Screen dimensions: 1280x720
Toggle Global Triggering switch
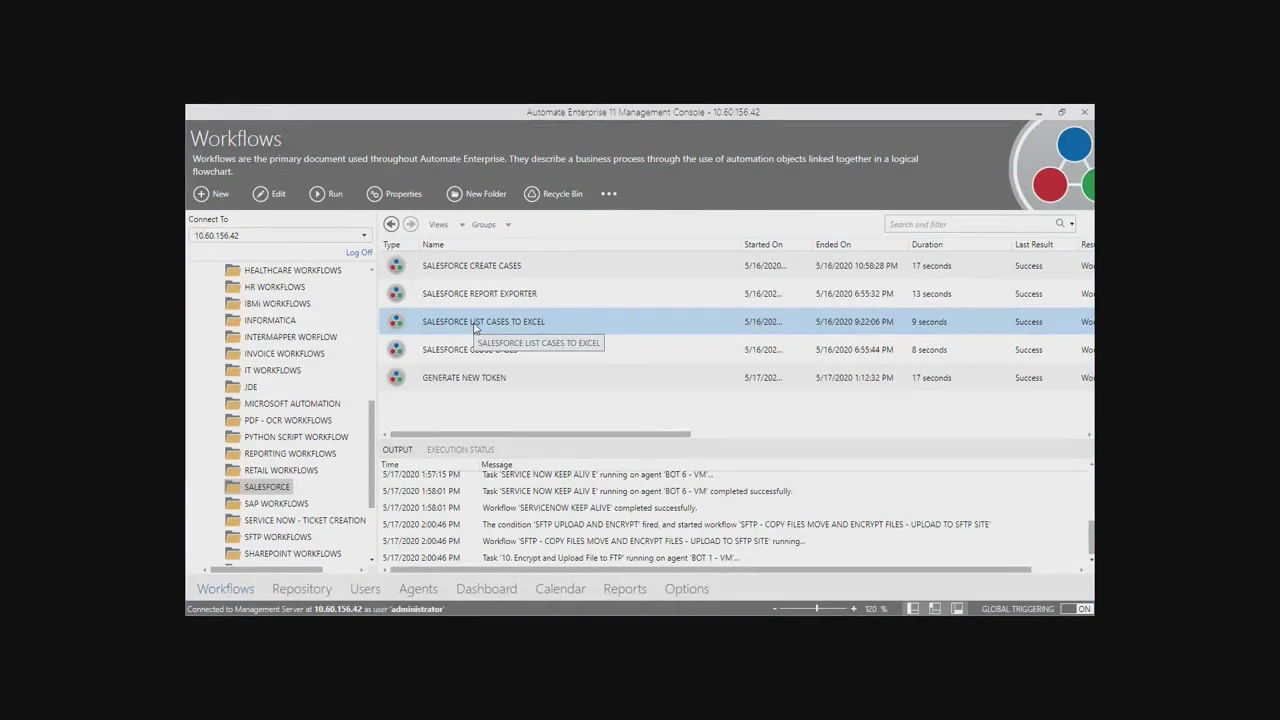1077,609
